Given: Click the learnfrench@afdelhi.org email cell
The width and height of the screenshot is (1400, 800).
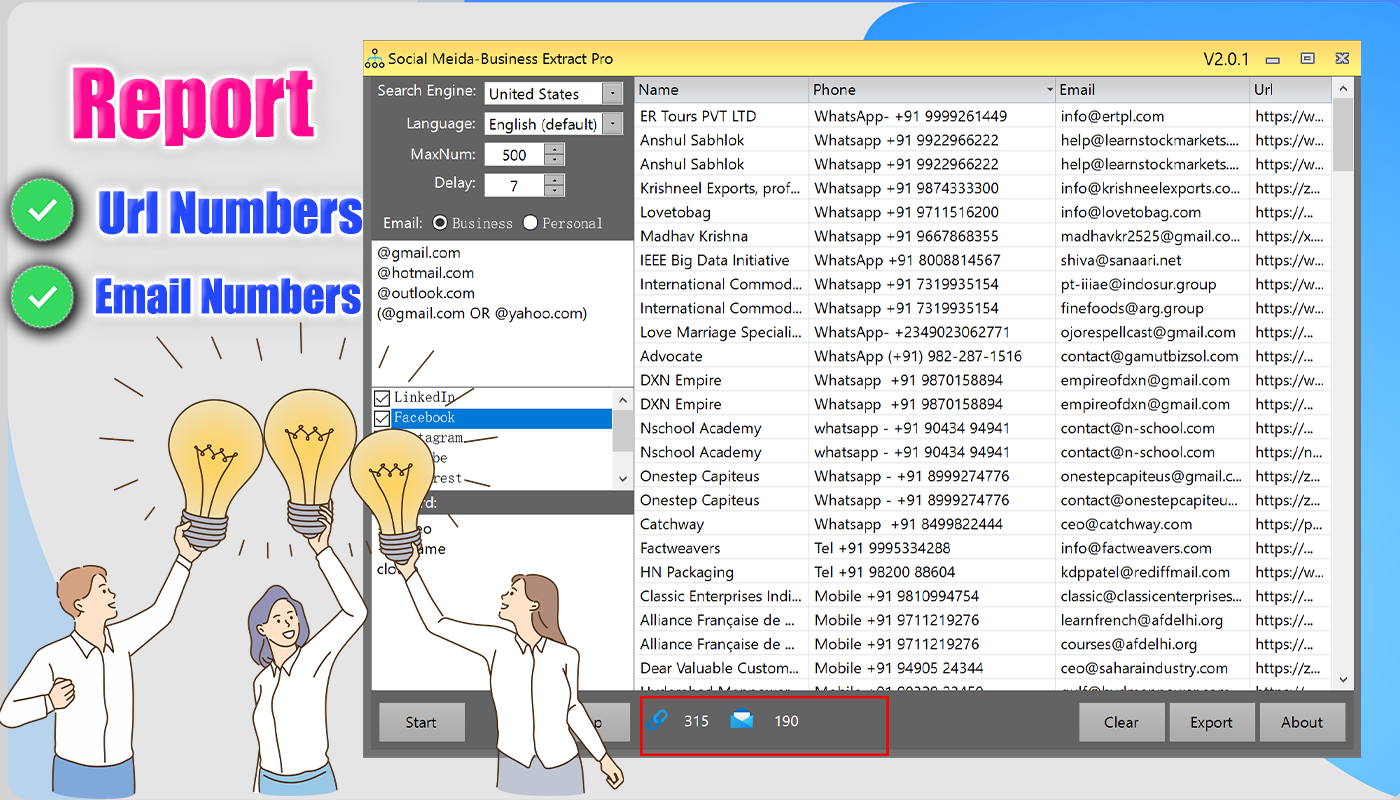Looking at the screenshot, I should click(1152, 620).
